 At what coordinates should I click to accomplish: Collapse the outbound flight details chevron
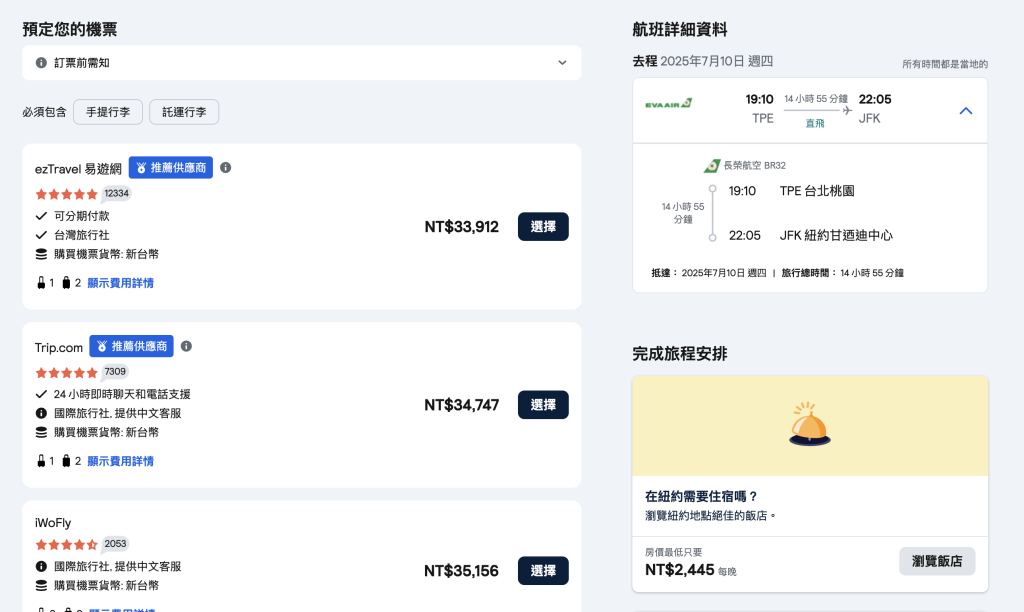coord(966,111)
